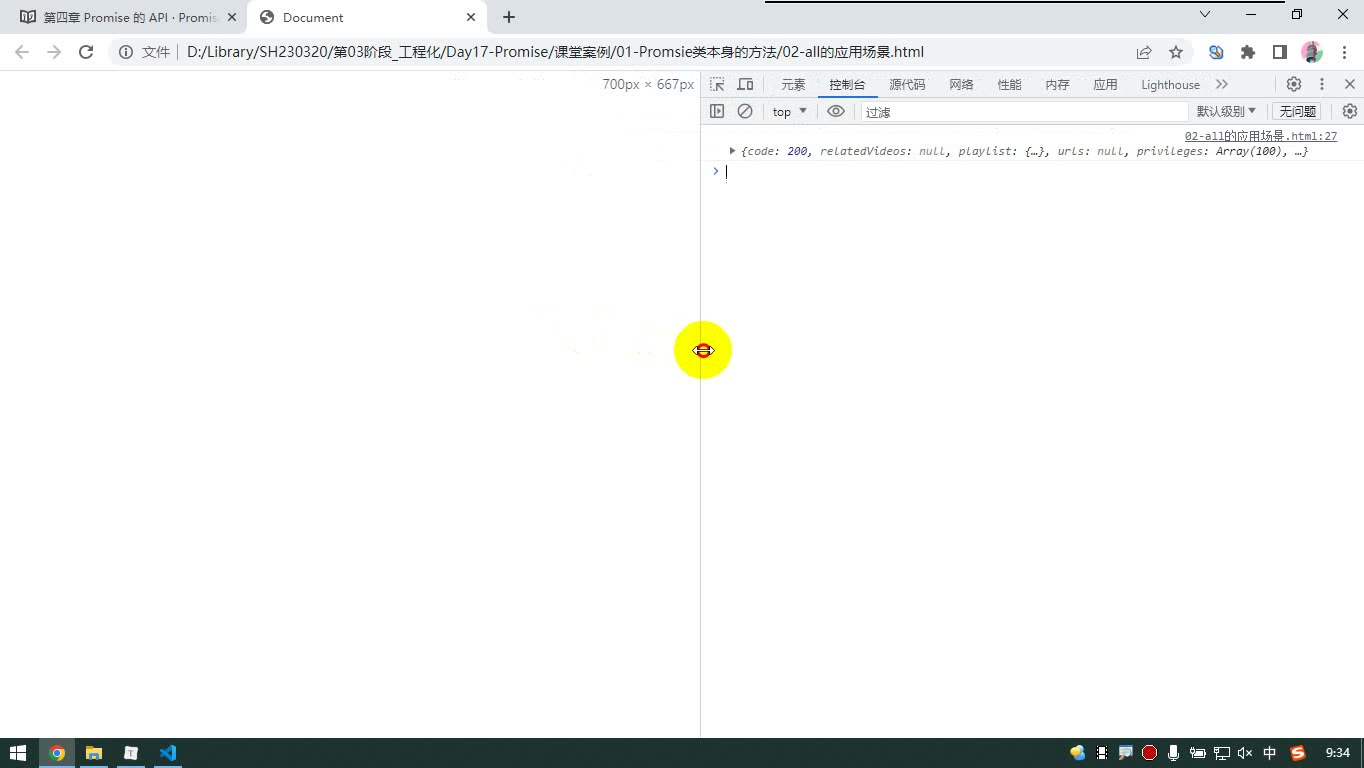
Task: Open DevTools main settings gear
Action: (1294, 85)
